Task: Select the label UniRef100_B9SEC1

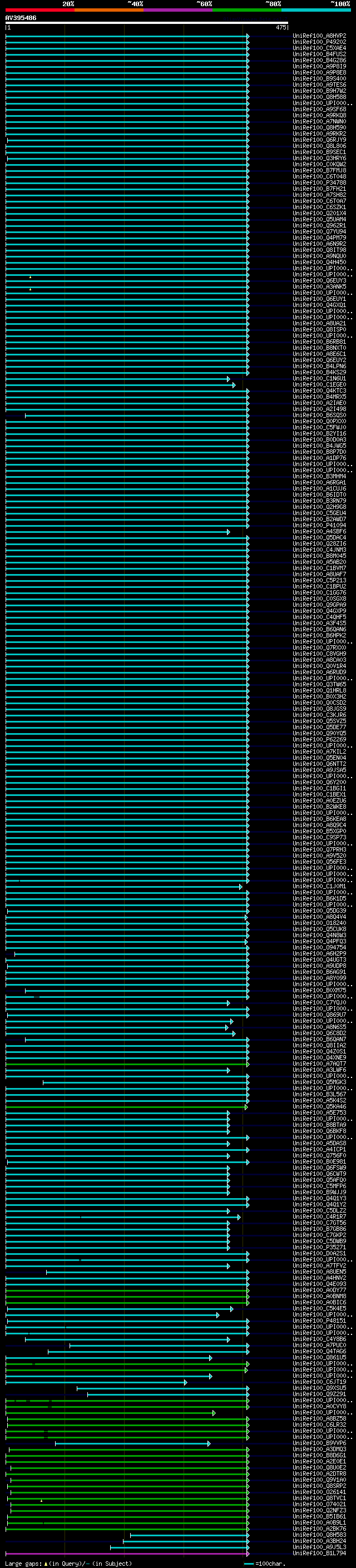Action: click(x=319, y=152)
